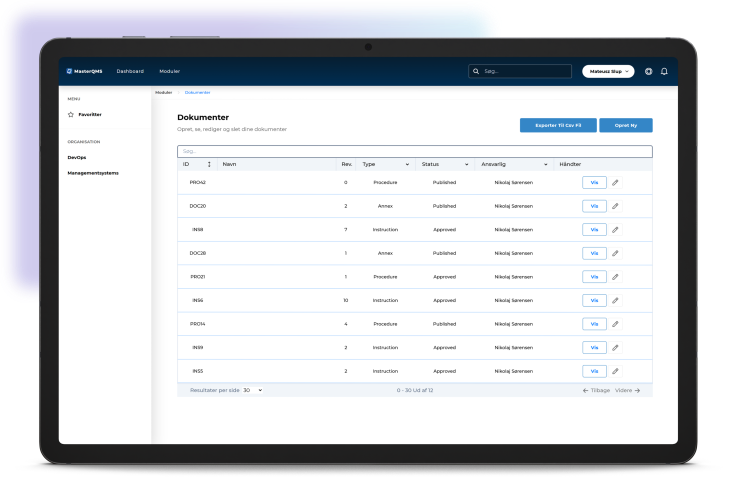Click the Opret Ny button
This screenshot has width=732, height=478.
tap(626, 125)
